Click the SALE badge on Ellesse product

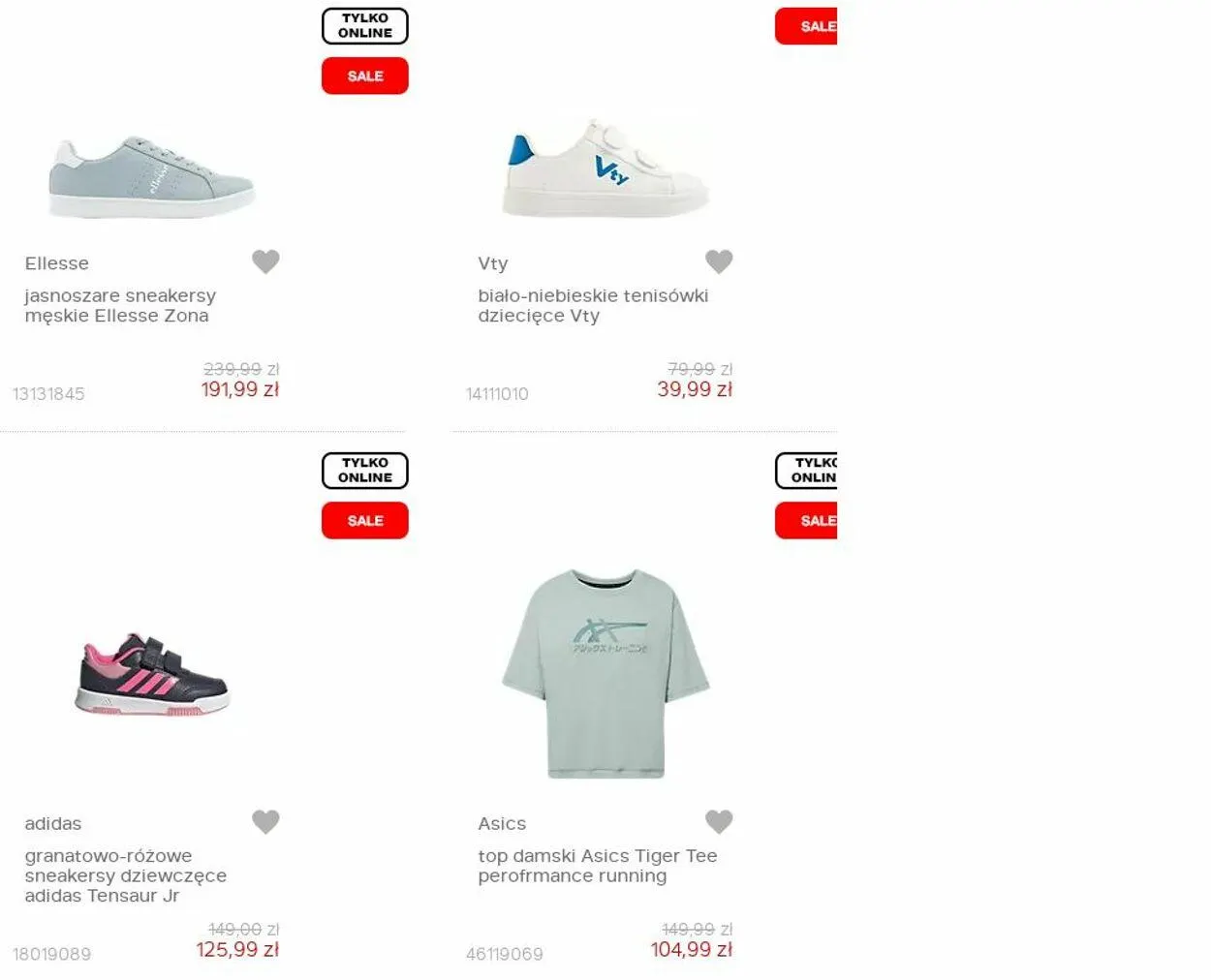[365, 76]
